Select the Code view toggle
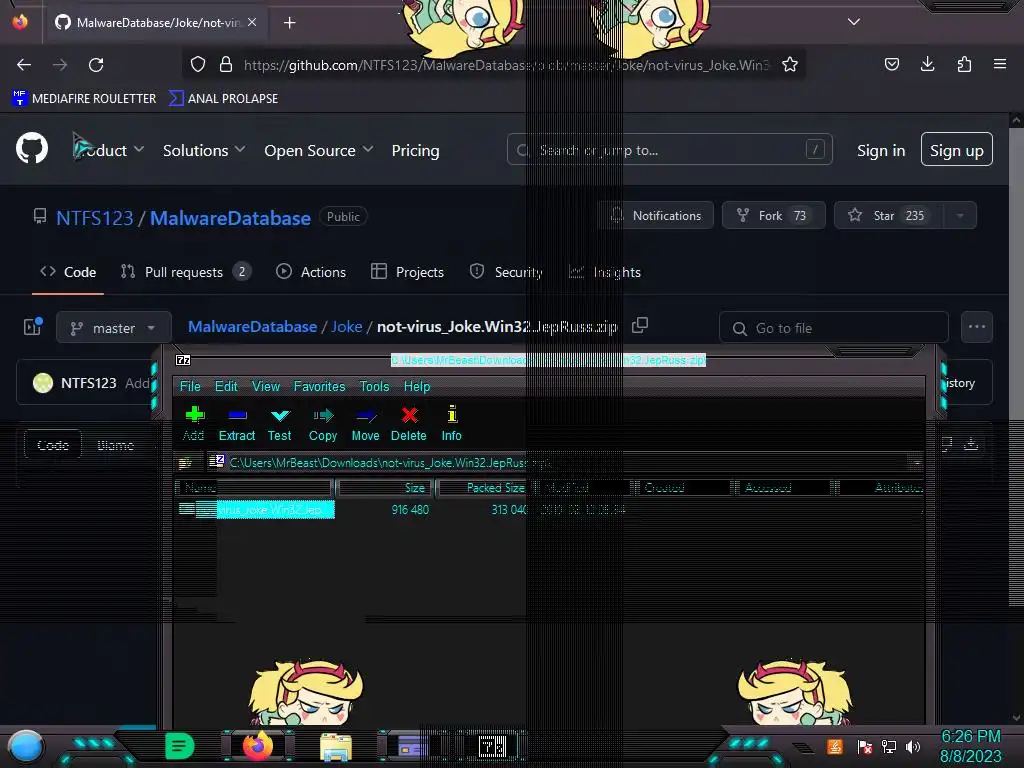1024x768 pixels. [53, 445]
